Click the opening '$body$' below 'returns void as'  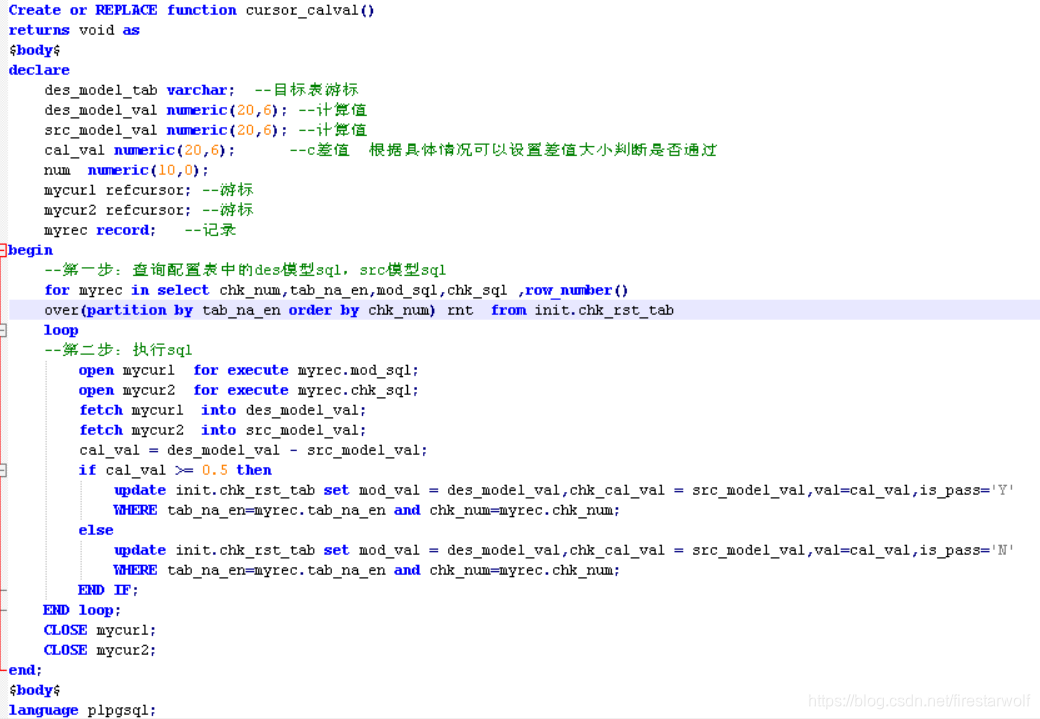click(34, 50)
